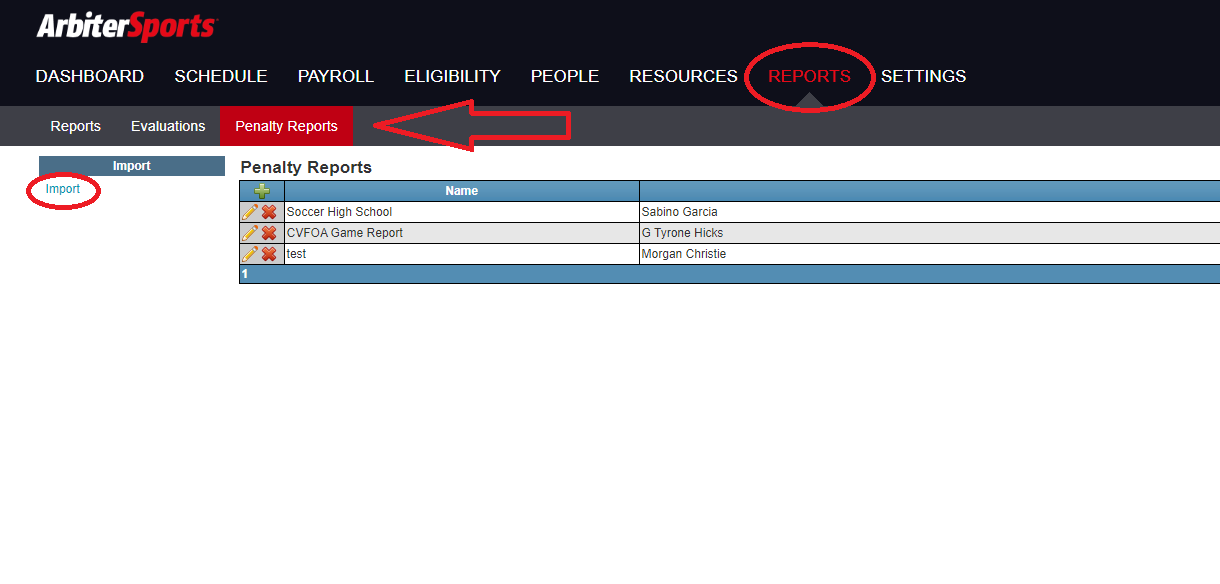The image size is (1220, 584).
Task: Switch to the Reports tab
Action: click(x=75, y=126)
